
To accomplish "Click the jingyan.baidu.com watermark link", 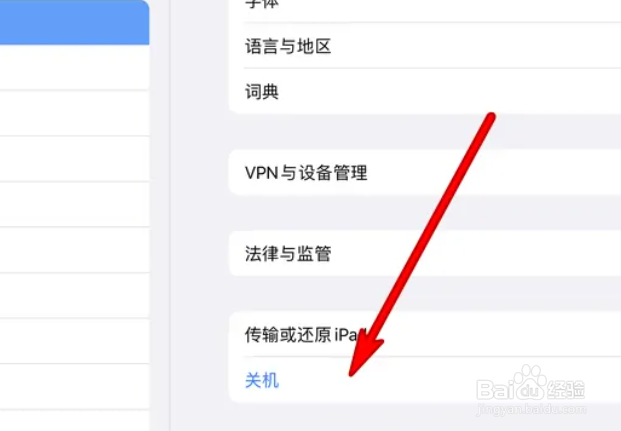I will pos(531,409).
